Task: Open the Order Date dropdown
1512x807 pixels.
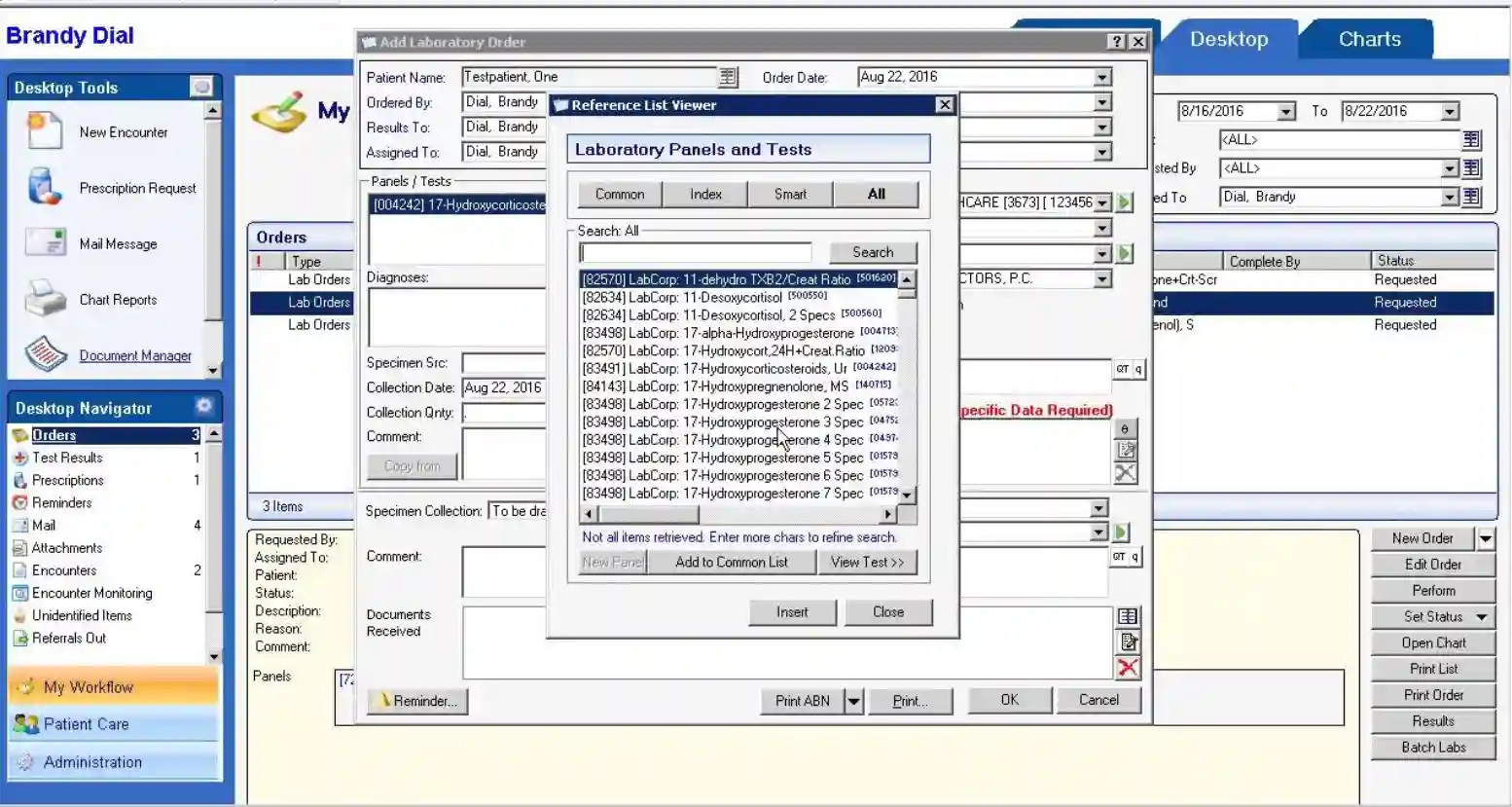Action: 1100,76
